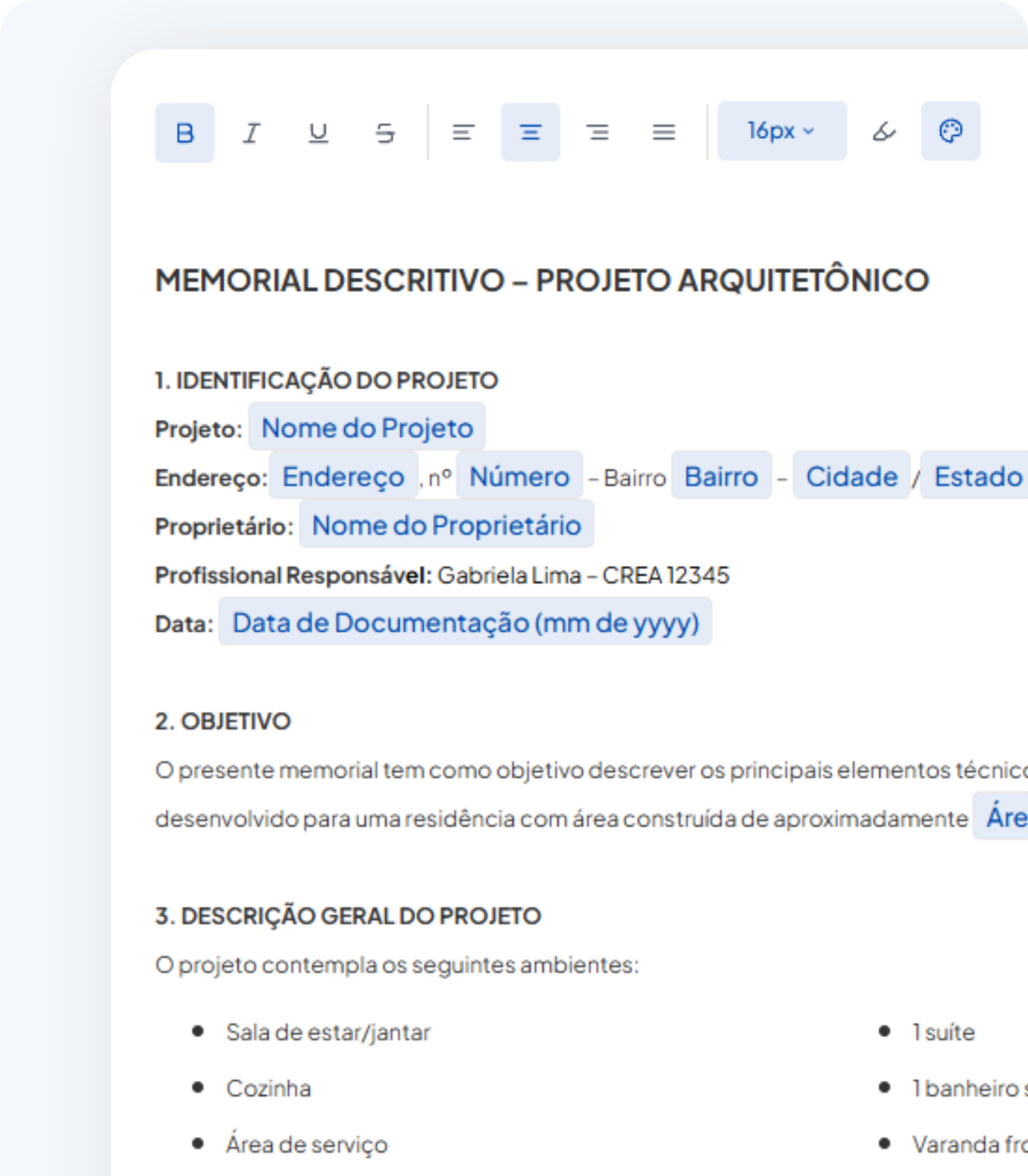Screen dimensions: 1028x1176
Task: Select the Bairro placeholder chip
Action: 721,477
